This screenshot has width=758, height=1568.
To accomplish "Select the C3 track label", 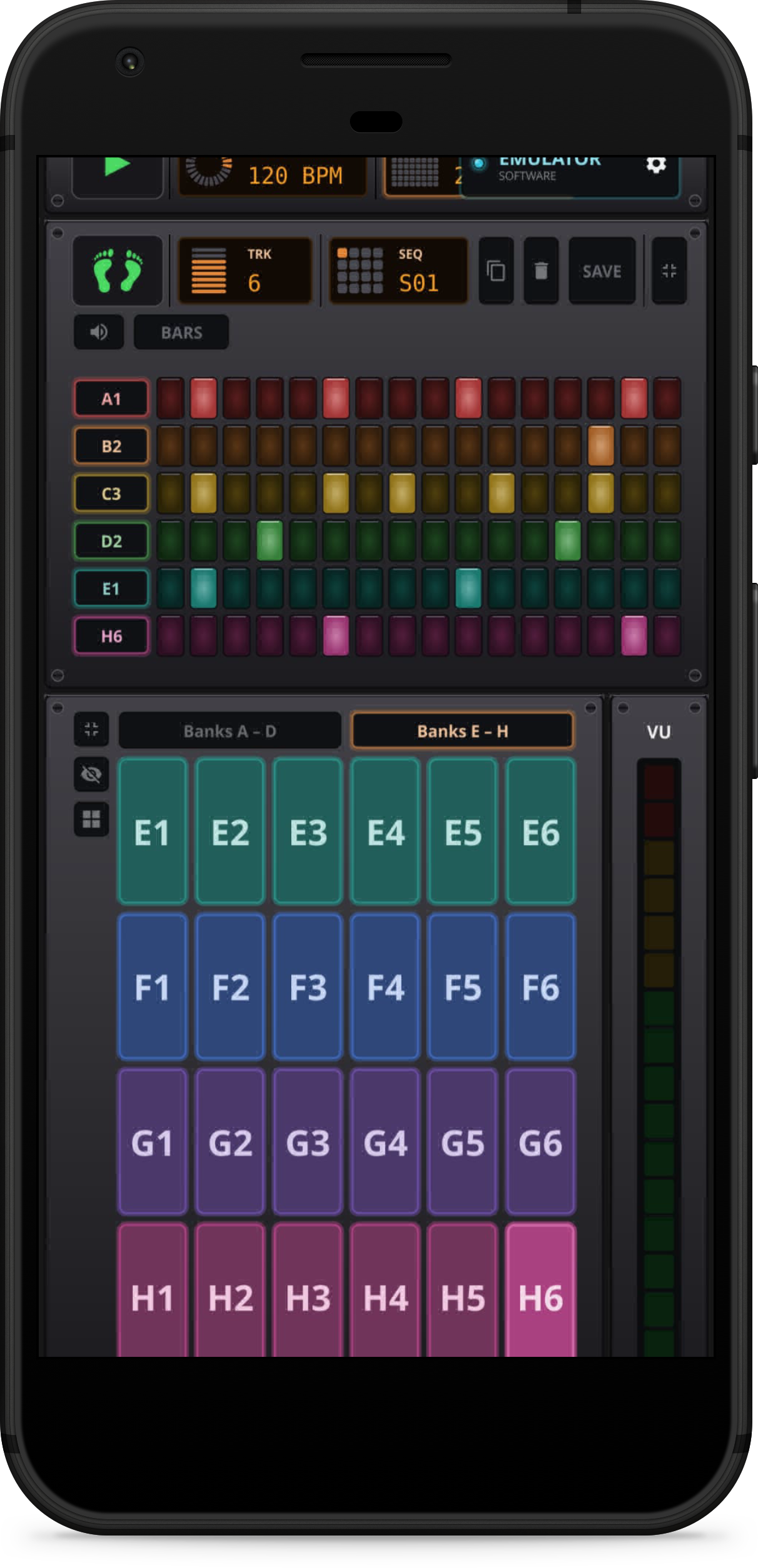I will tap(112, 494).
